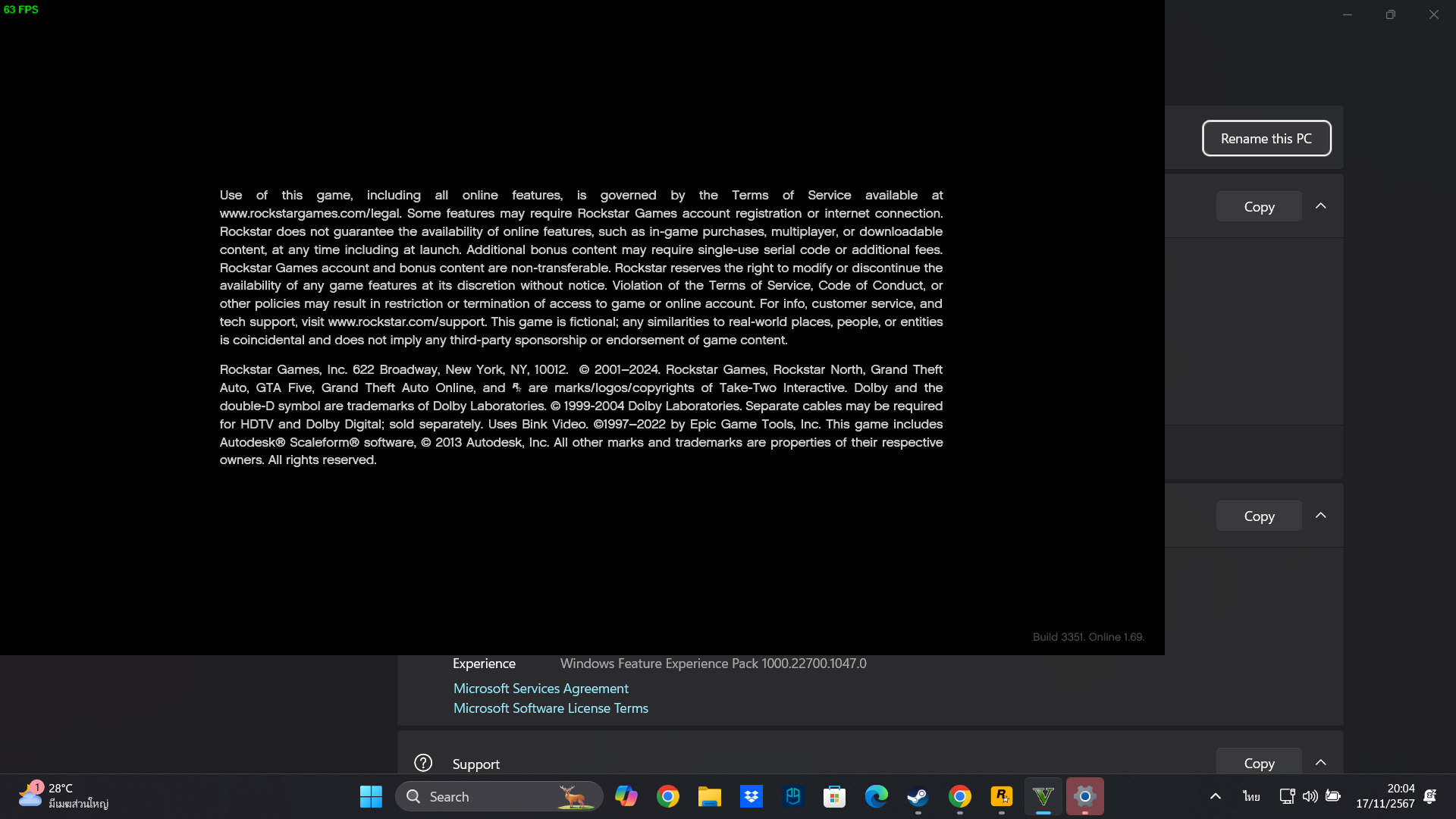Collapse the section beside the middle Copy button
1456x819 pixels.
coord(1321,516)
